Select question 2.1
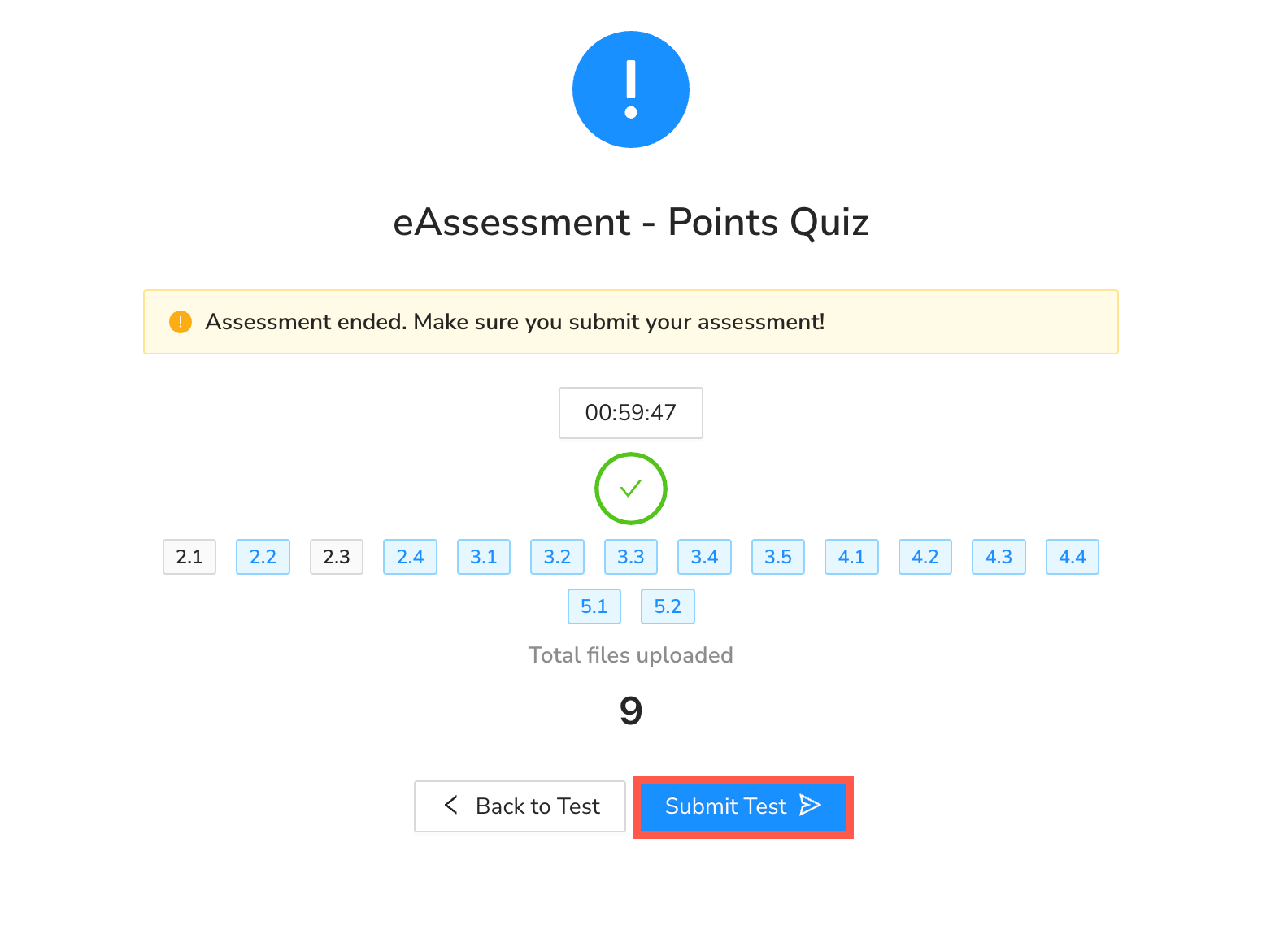 (x=189, y=557)
